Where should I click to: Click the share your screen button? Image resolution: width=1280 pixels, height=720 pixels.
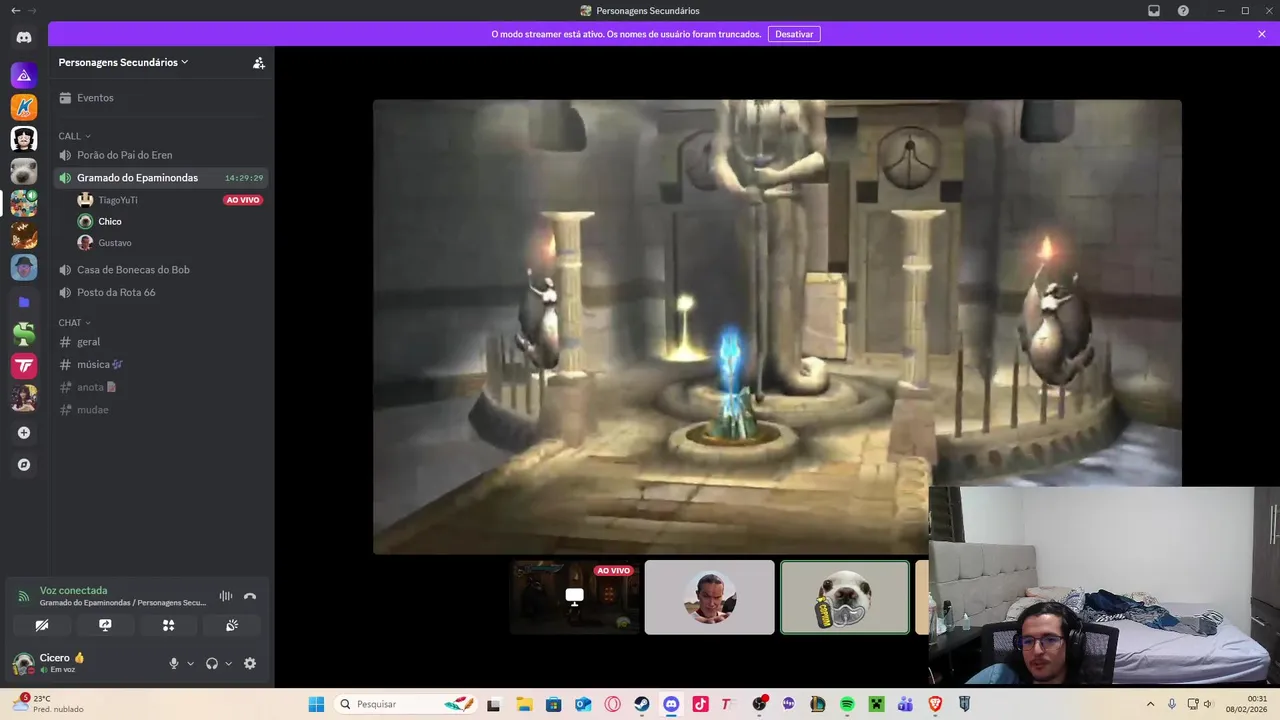105,625
